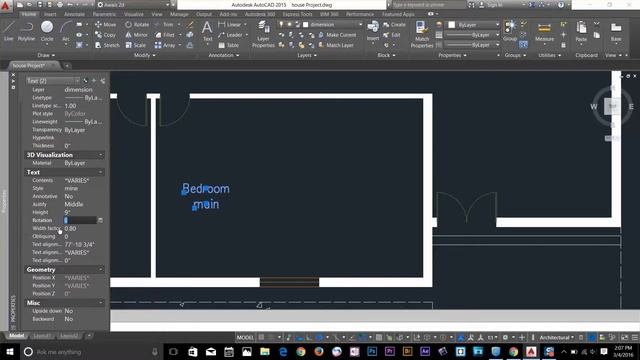Click the AutoCAD application menu logo

click(5, 5)
